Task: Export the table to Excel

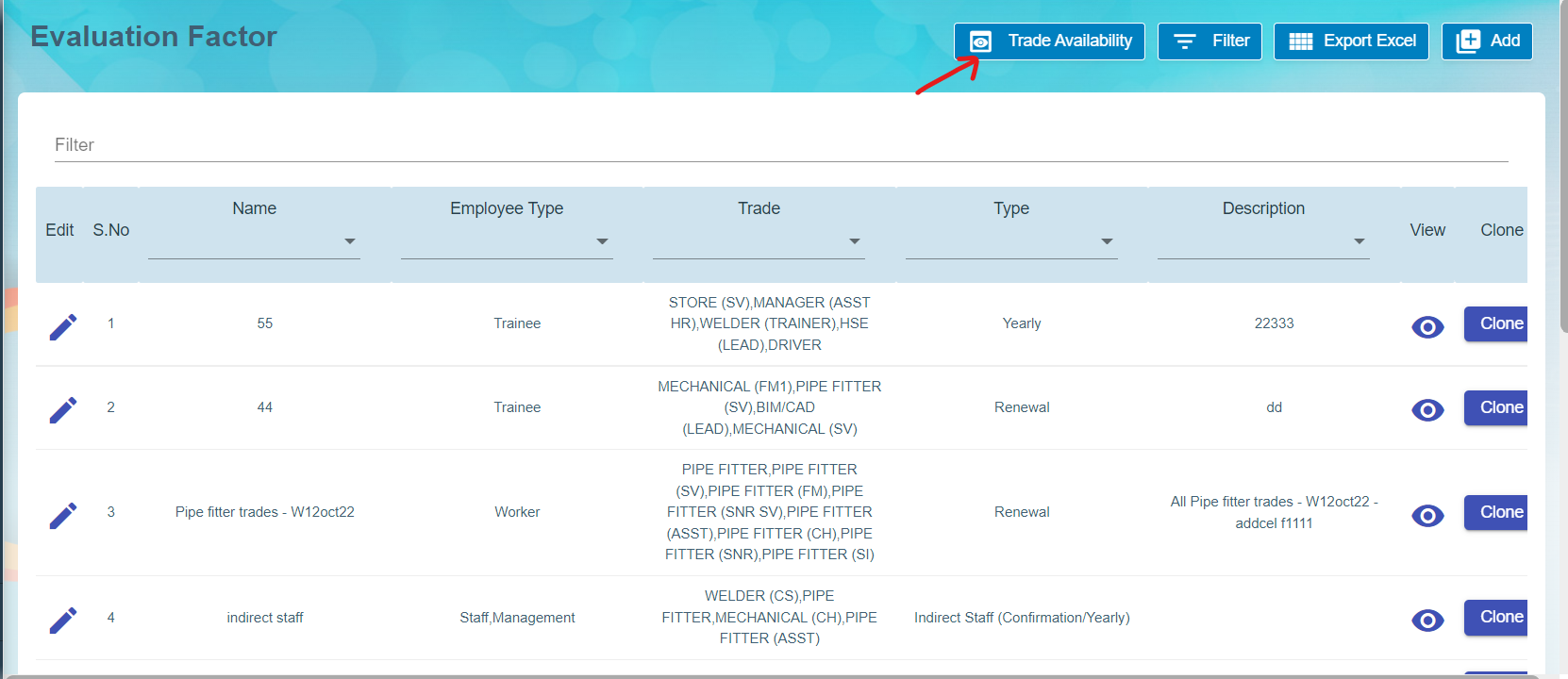Action: pos(1351,41)
